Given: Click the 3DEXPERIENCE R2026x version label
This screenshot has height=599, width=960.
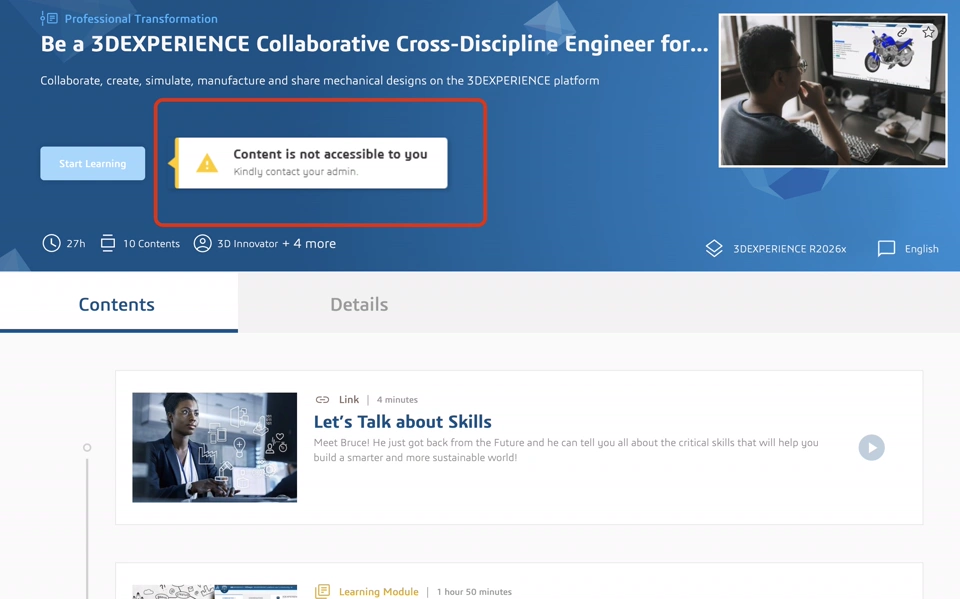Looking at the screenshot, I should (790, 249).
